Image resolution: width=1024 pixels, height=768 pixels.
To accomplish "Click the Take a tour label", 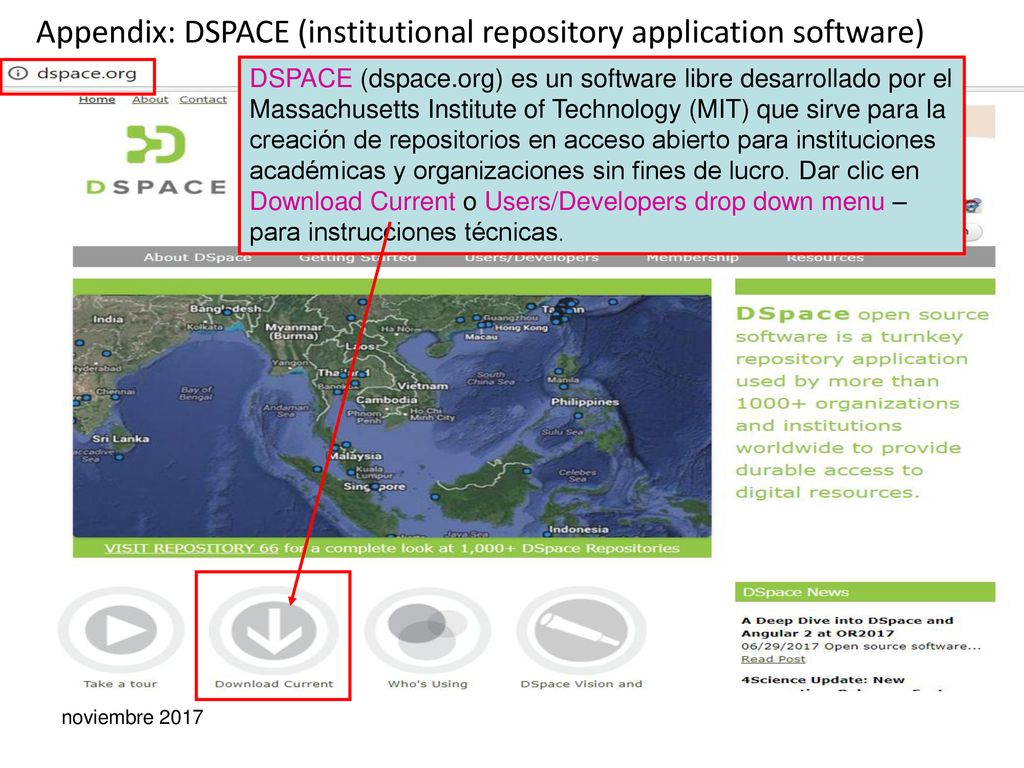I will [120, 684].
